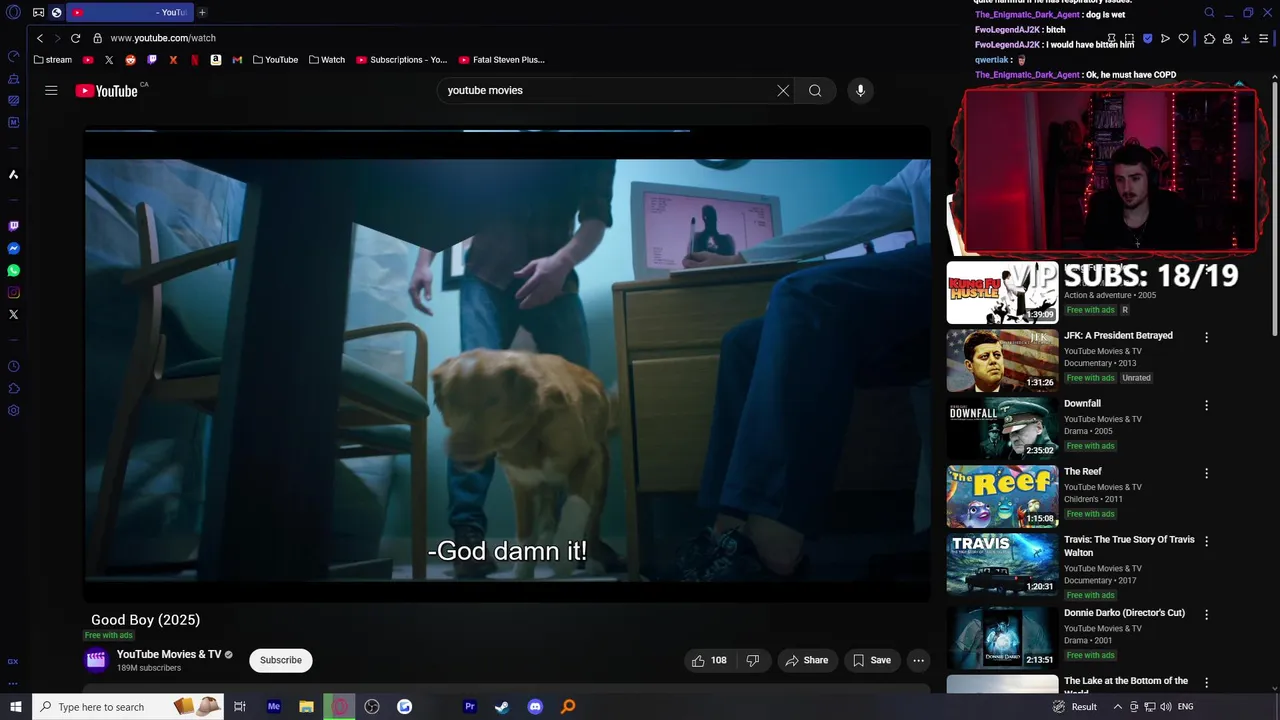
Task: Start voice search with microphone
Action: (860, 90)
